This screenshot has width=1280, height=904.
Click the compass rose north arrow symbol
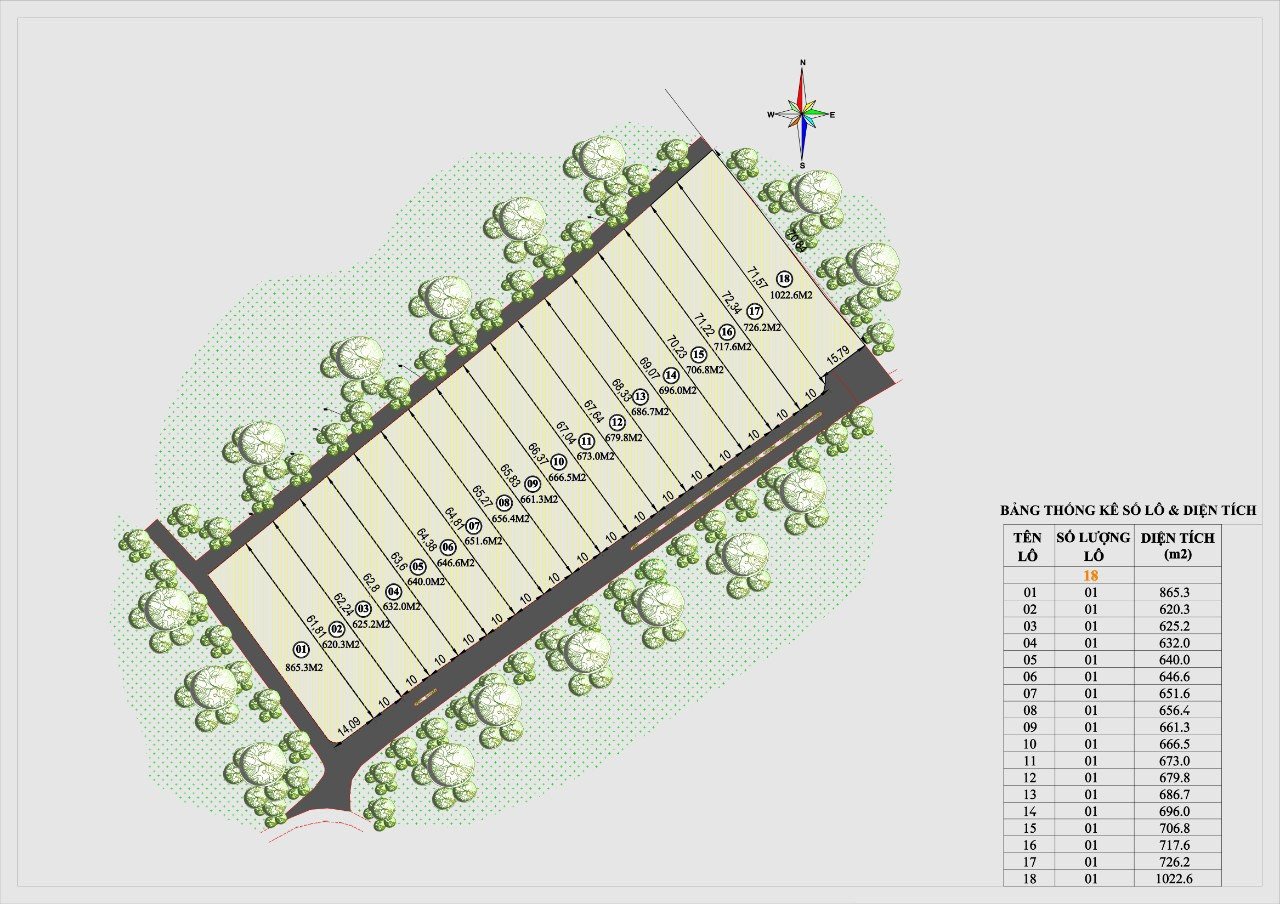(802, 92)
